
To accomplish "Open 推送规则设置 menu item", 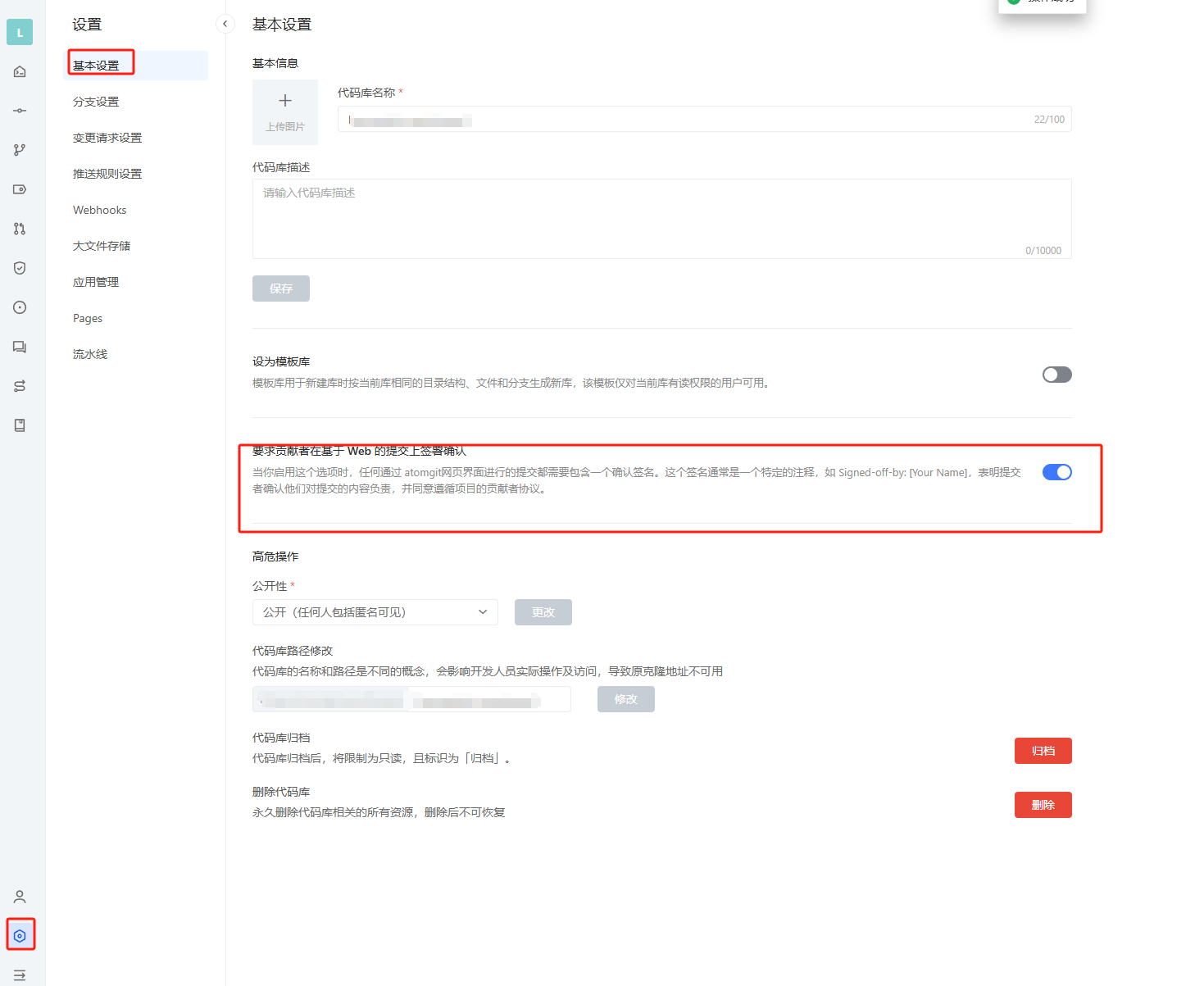I will point(136,174).
